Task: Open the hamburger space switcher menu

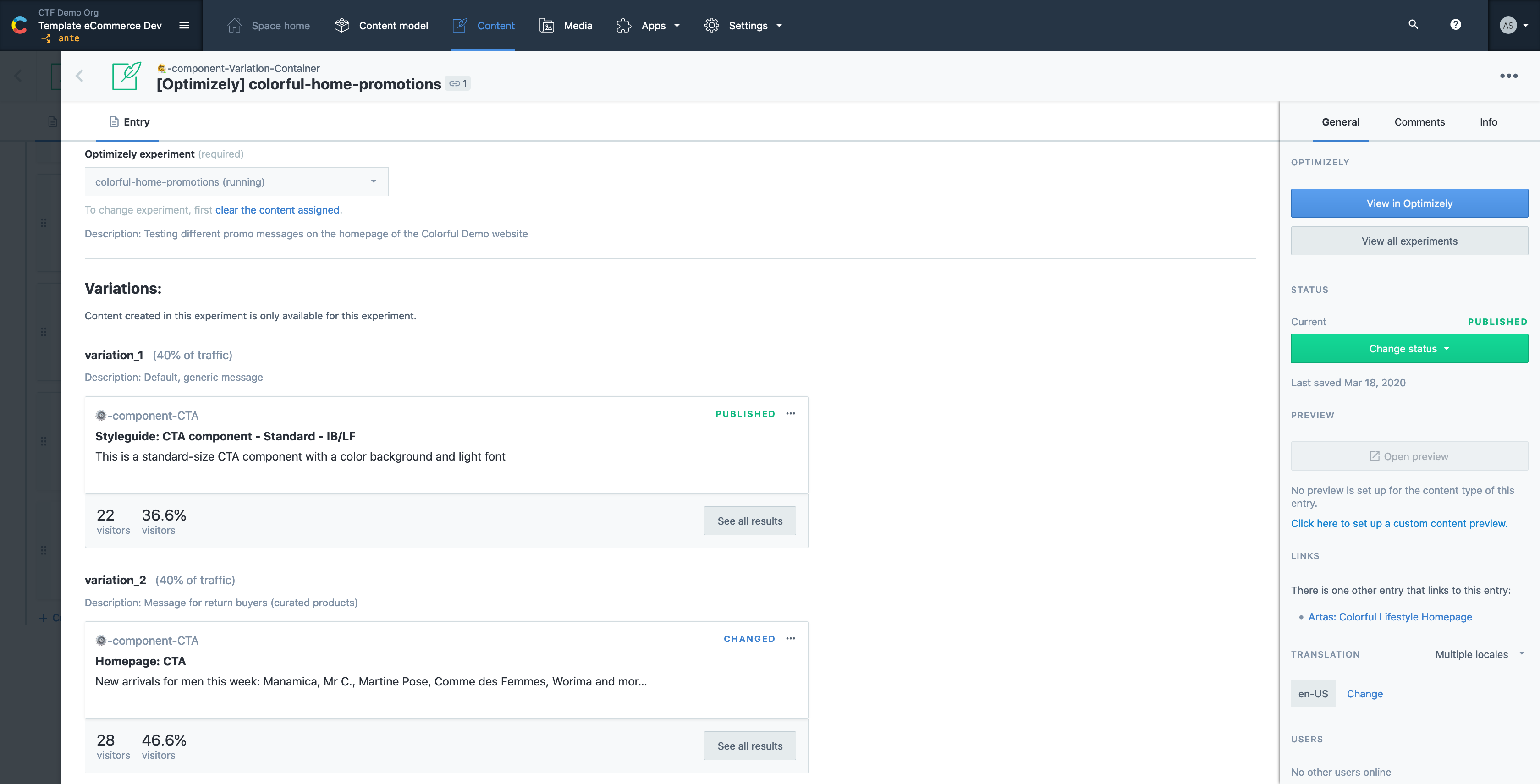Action: coord(184,25)
